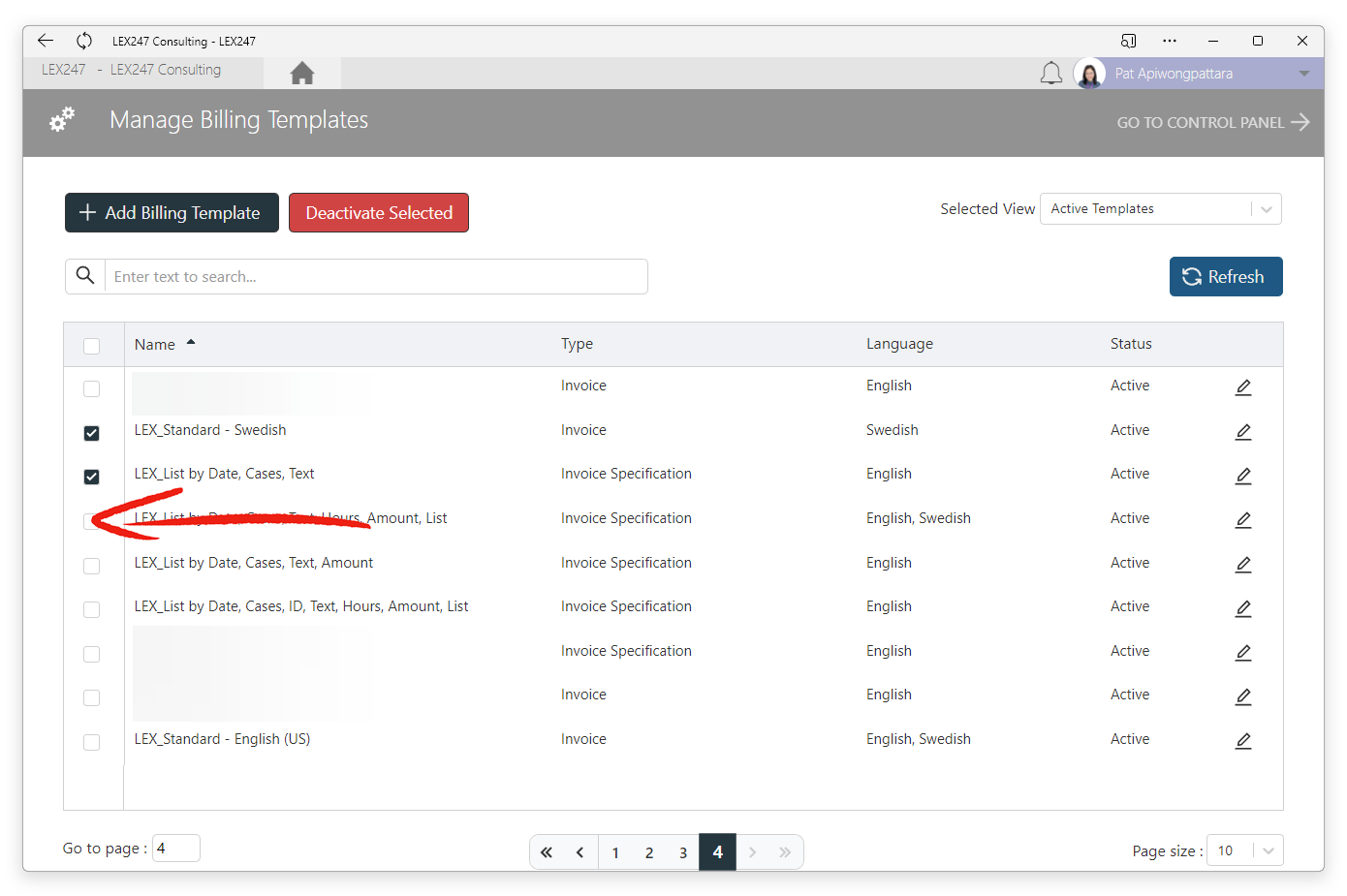Uncheck LEX_List by Date, Cases, Text checkbox
This screenshot has height=896, width=1347.
(x=92, y=477)
